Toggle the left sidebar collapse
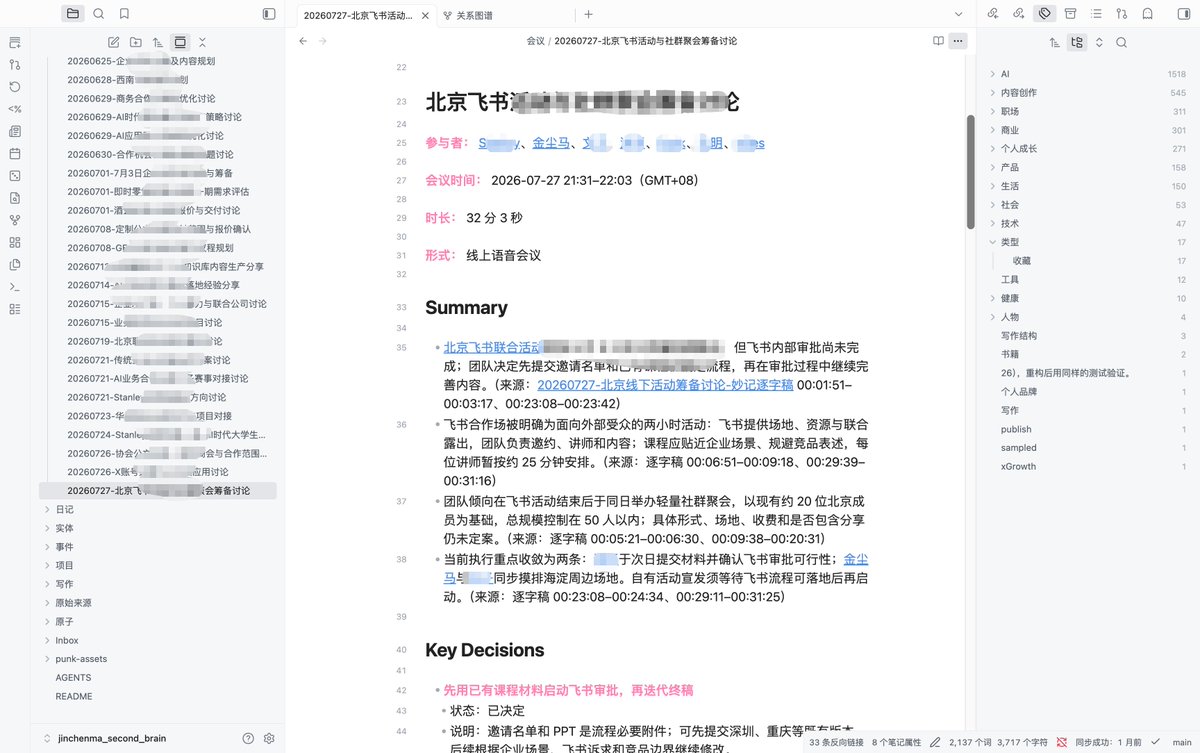Screen dimensions: 1200x753 click(269, 14)
